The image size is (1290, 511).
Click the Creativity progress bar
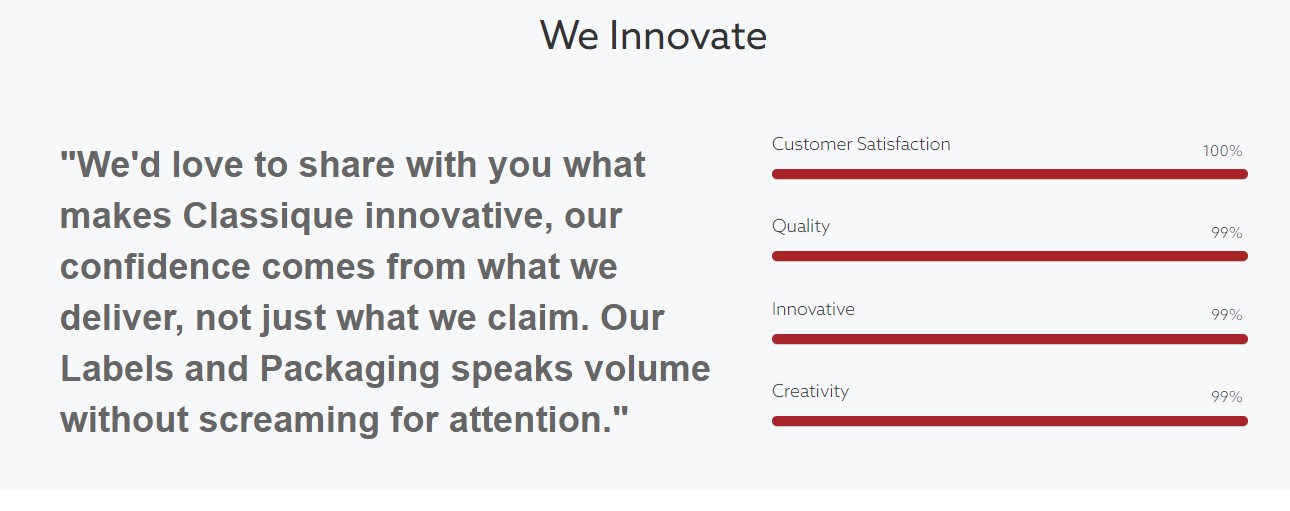(x=1010, y=421)
